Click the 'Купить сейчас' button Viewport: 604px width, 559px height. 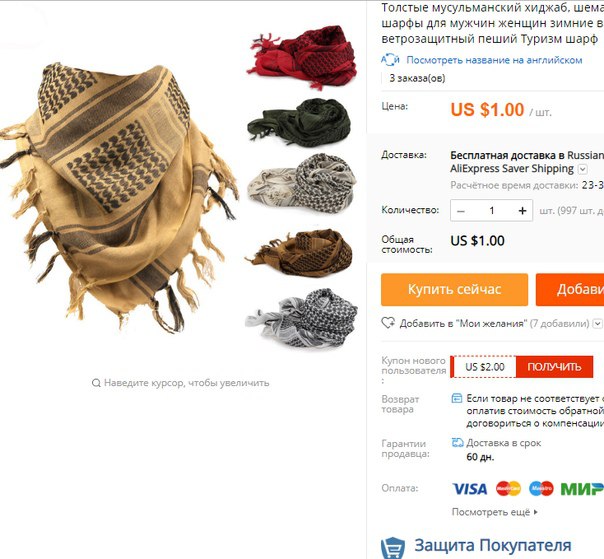pos(455,290)
